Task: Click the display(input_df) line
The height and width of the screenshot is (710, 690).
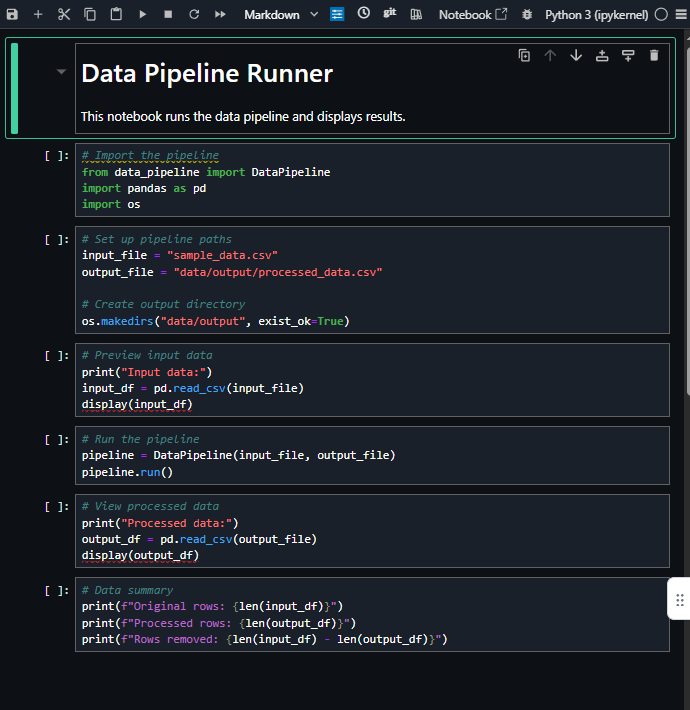Action: pyautogui.click(x=137, y=404)
